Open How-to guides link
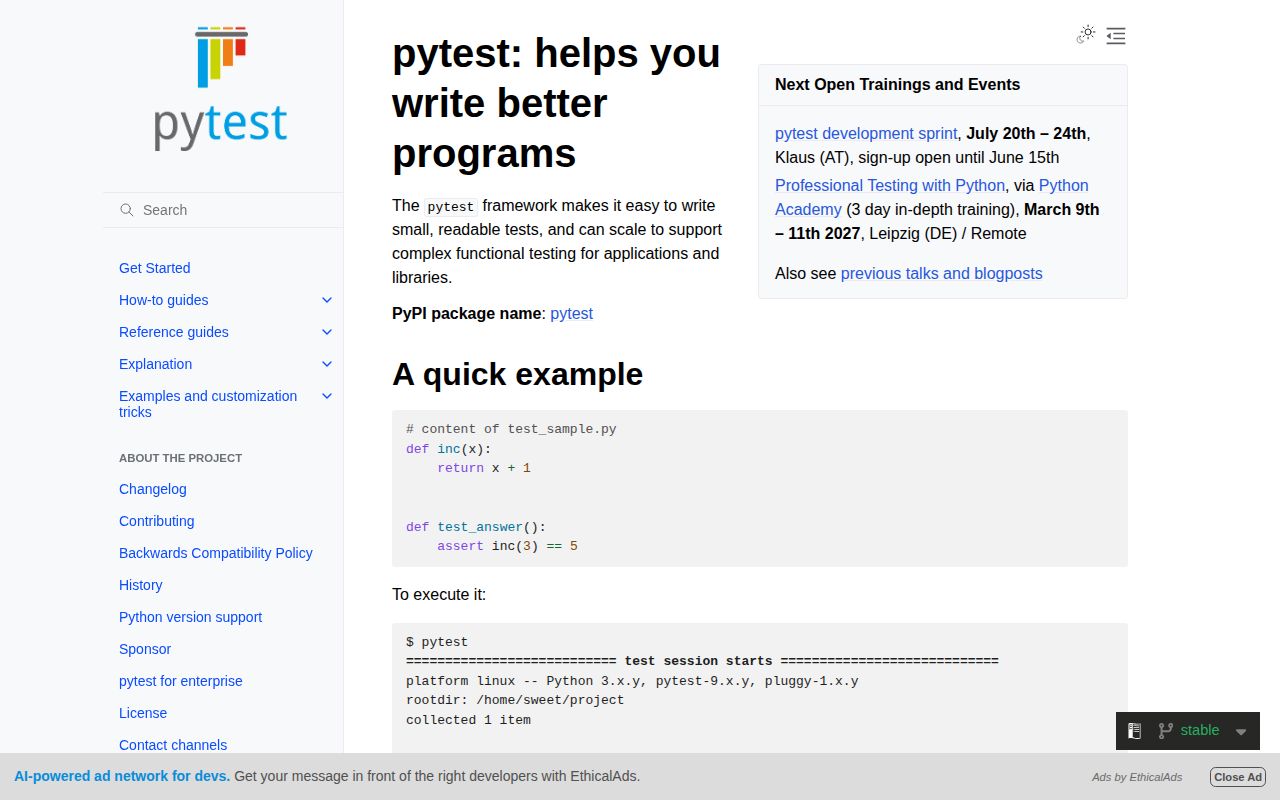Viewport: 1280px width, 800px height. click(164, 300)
